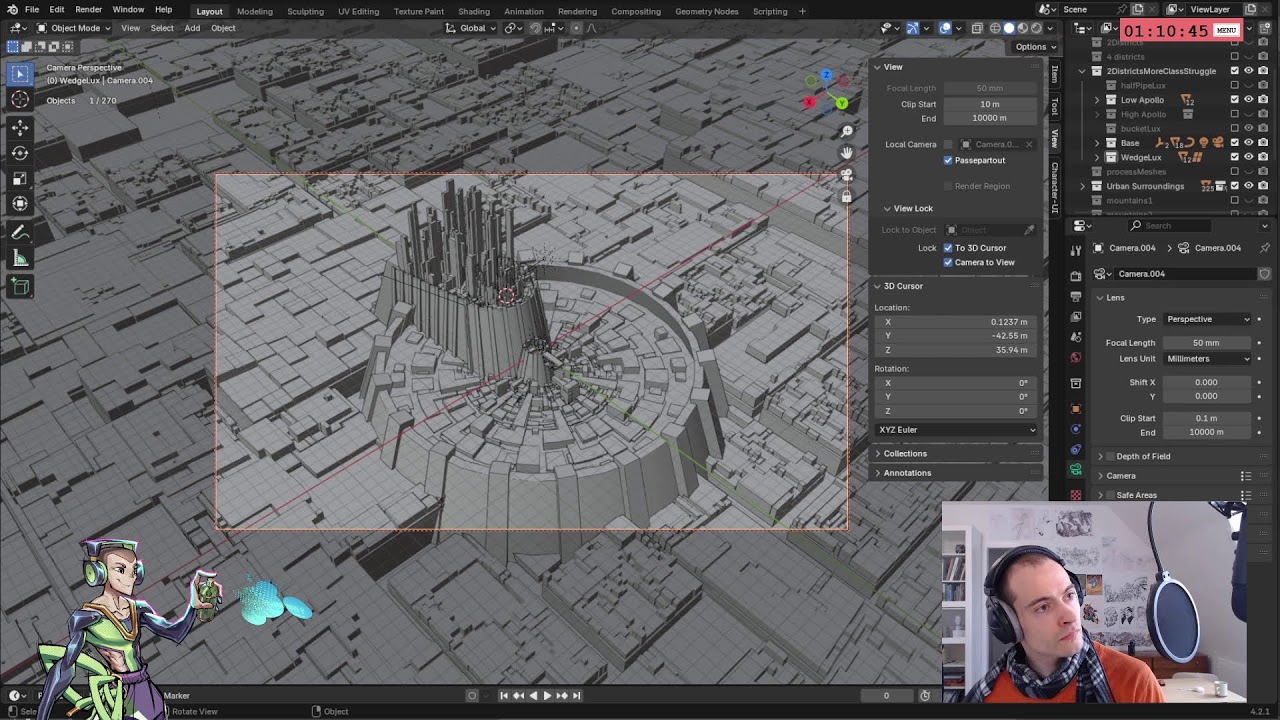This screenshot has height=720, width=1280.
Task: Click the Add Cube tool
Action: click(20, 287)
